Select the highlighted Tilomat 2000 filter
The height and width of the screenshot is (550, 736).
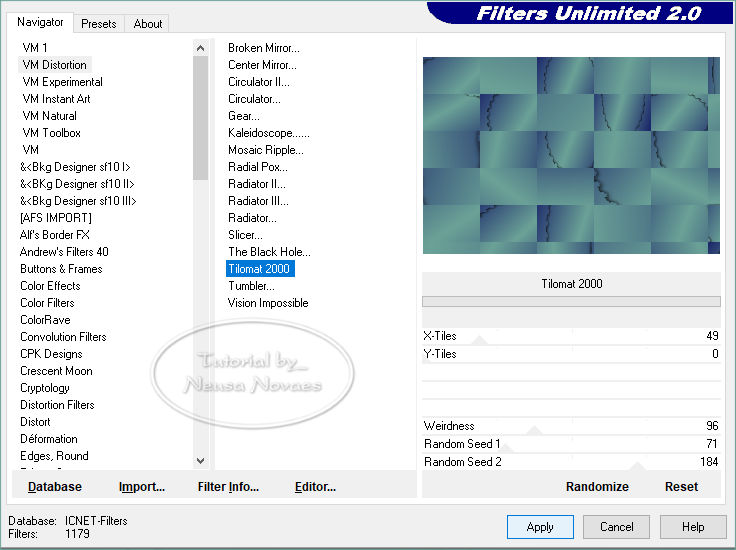(260, 269)
